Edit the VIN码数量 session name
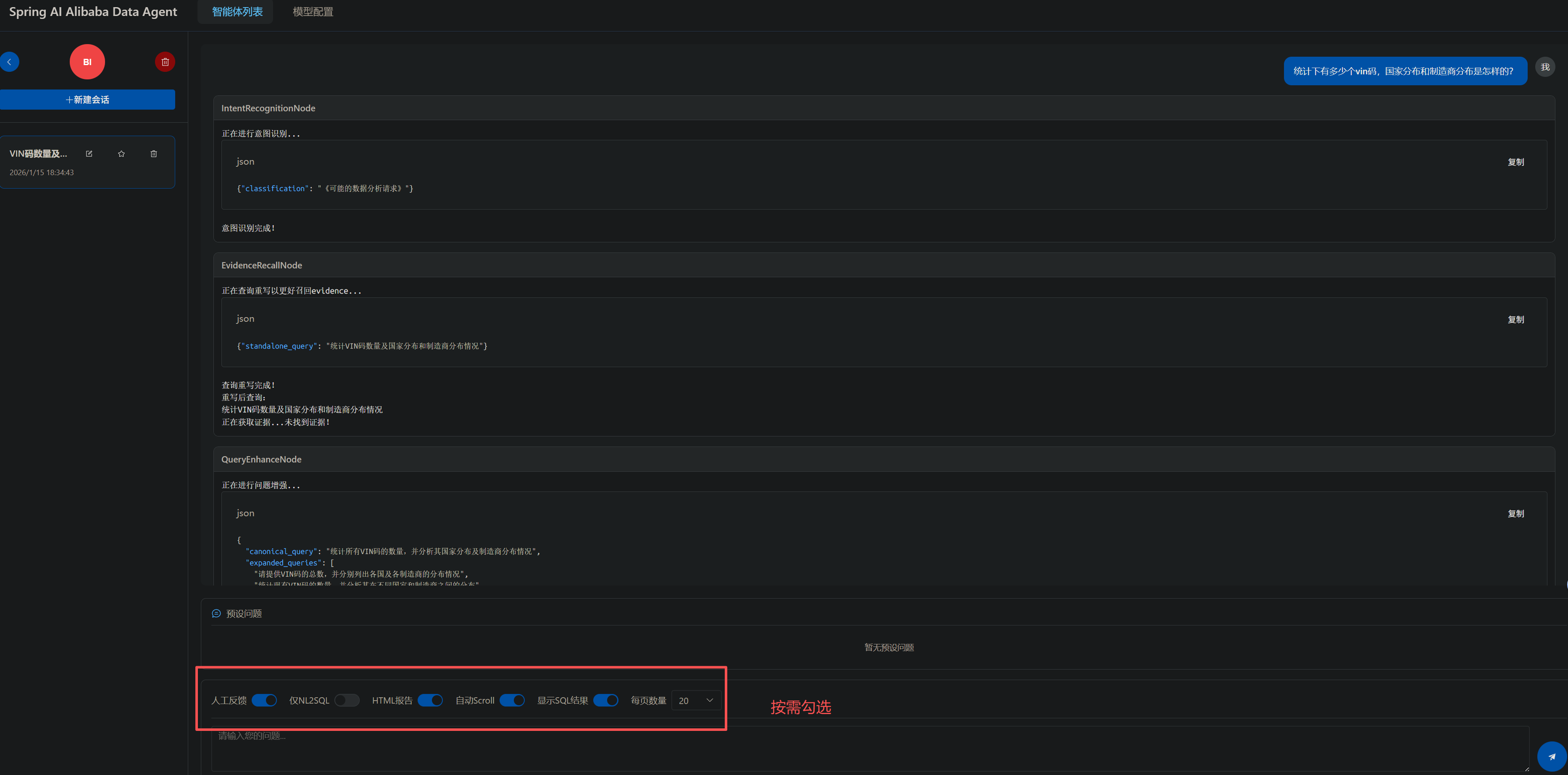Viewport: 1568px width, 775px height. tap(89, 154)
